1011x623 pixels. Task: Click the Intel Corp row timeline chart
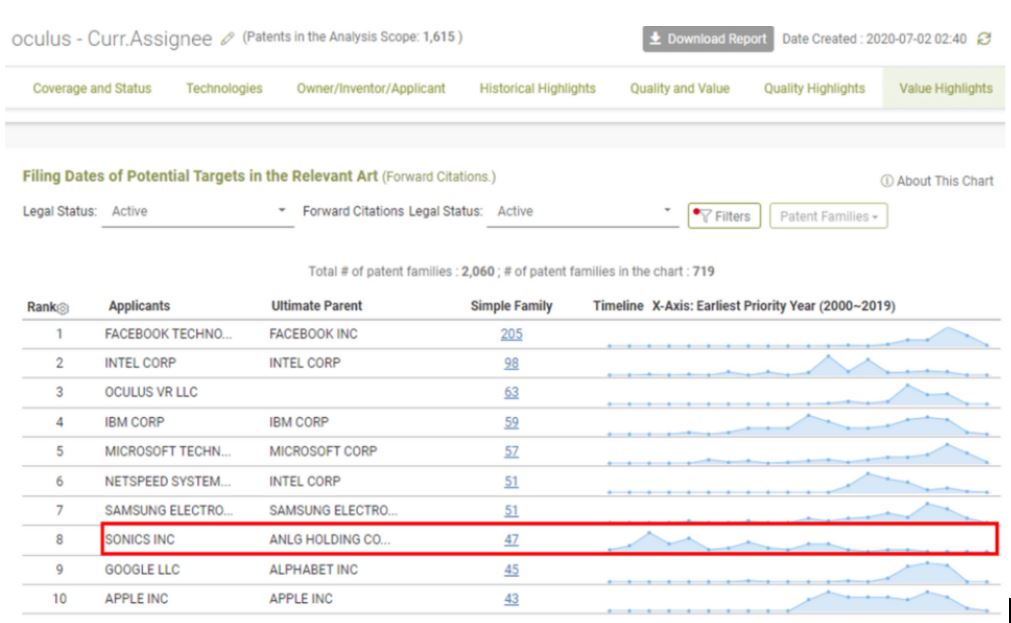(x=798, y=365)
